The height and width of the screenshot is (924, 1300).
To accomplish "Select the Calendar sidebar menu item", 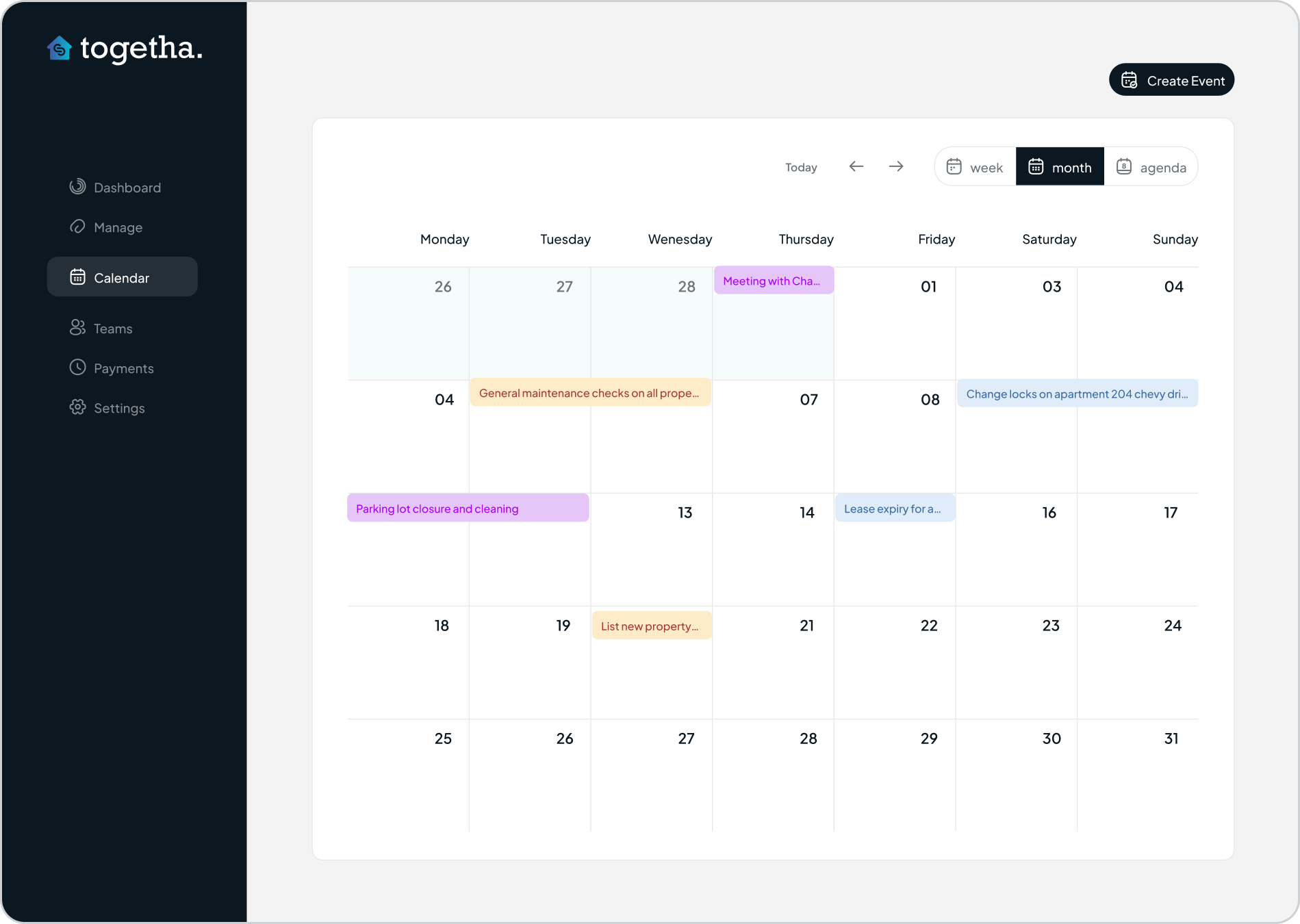I will click(122, 277).
